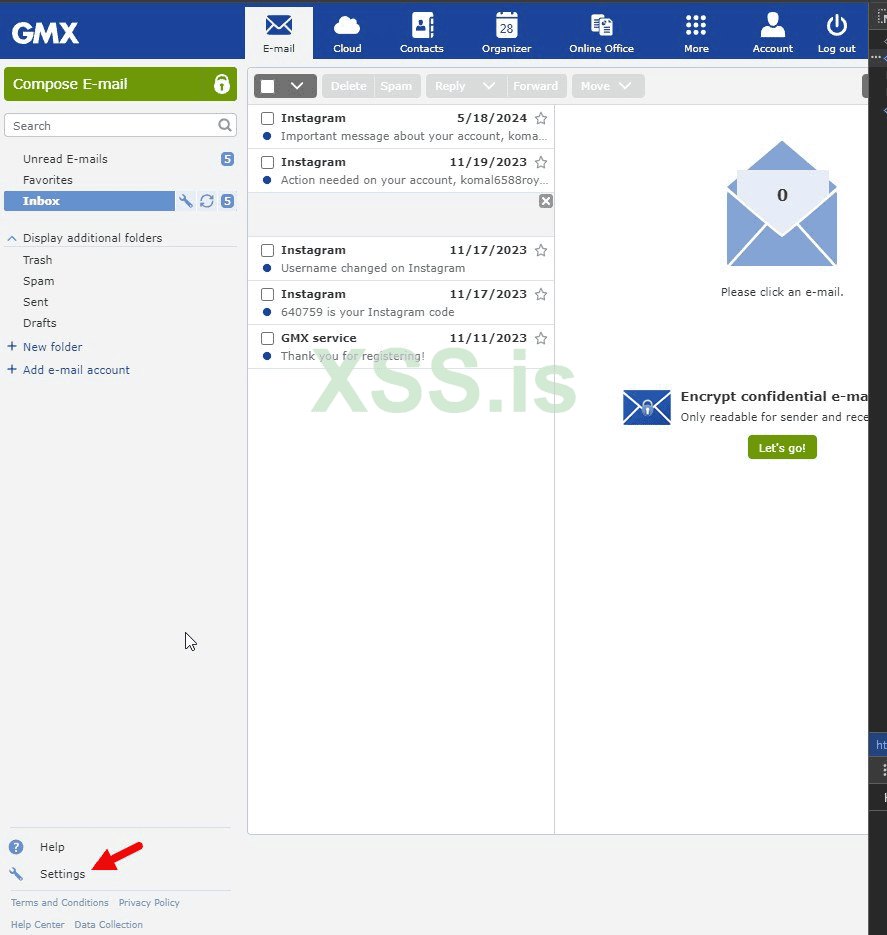Toggle unread dot on Instagram 5/18/2024 email
The image size is (887, 935).
coord(267,136)
